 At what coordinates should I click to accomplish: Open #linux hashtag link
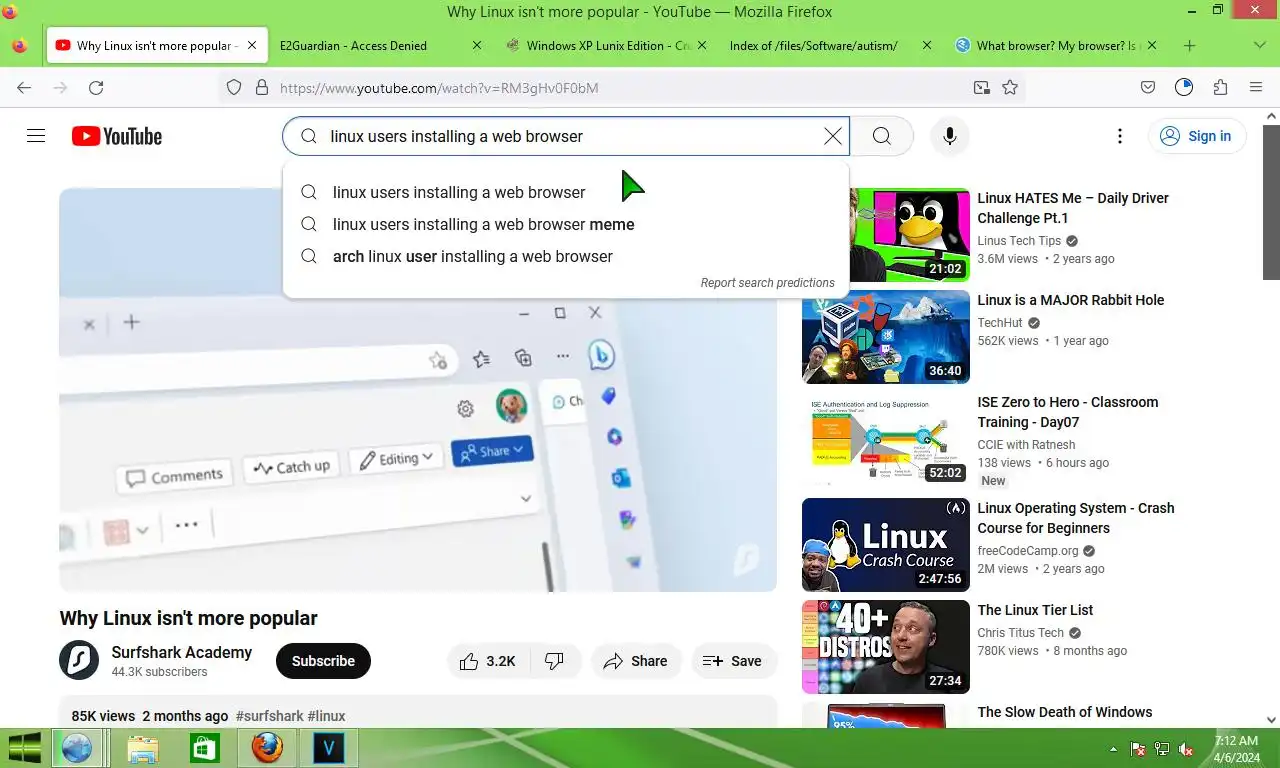(x=326, y=716)
